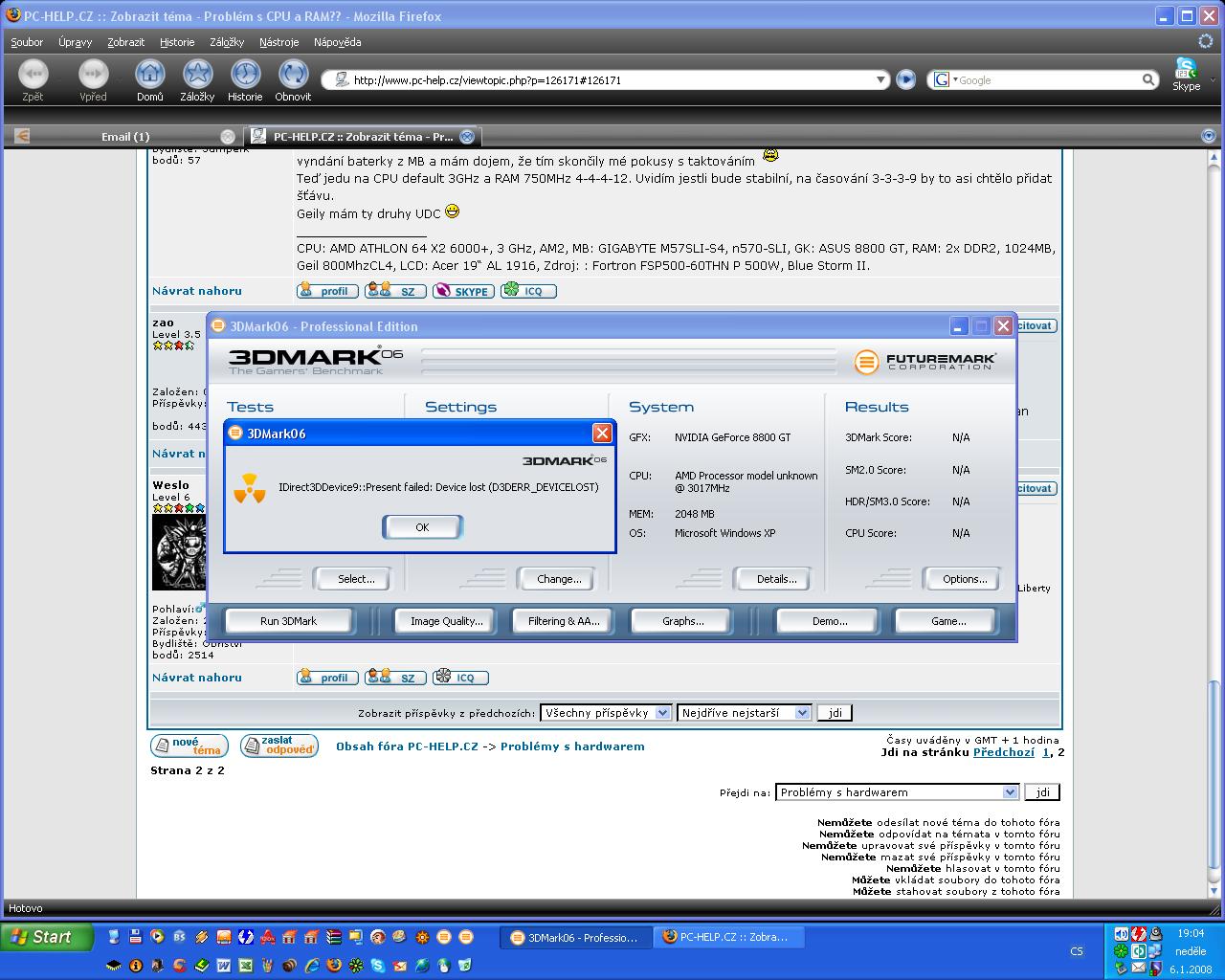Viewport: 1225px width, 980px height.
Task: Click the Run 3DMark button
Action: (x=288, y=621)
